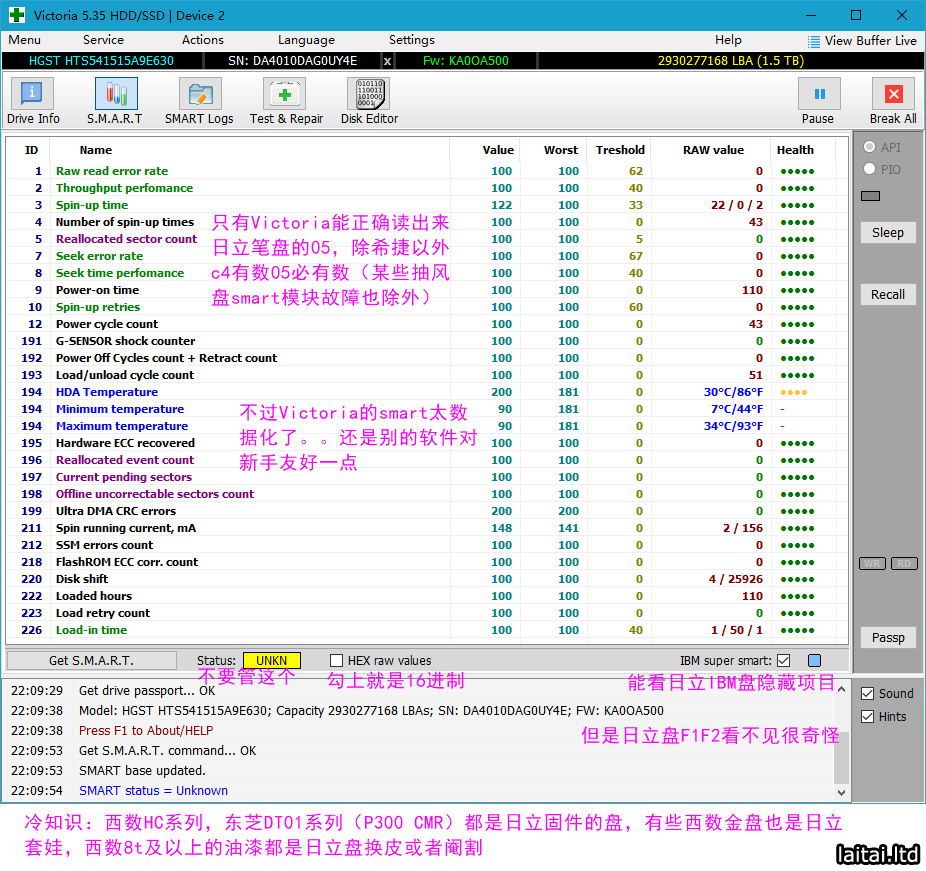
Task: Click the Get S.M.A.R.T. button
Action: [x=91, y=661]
